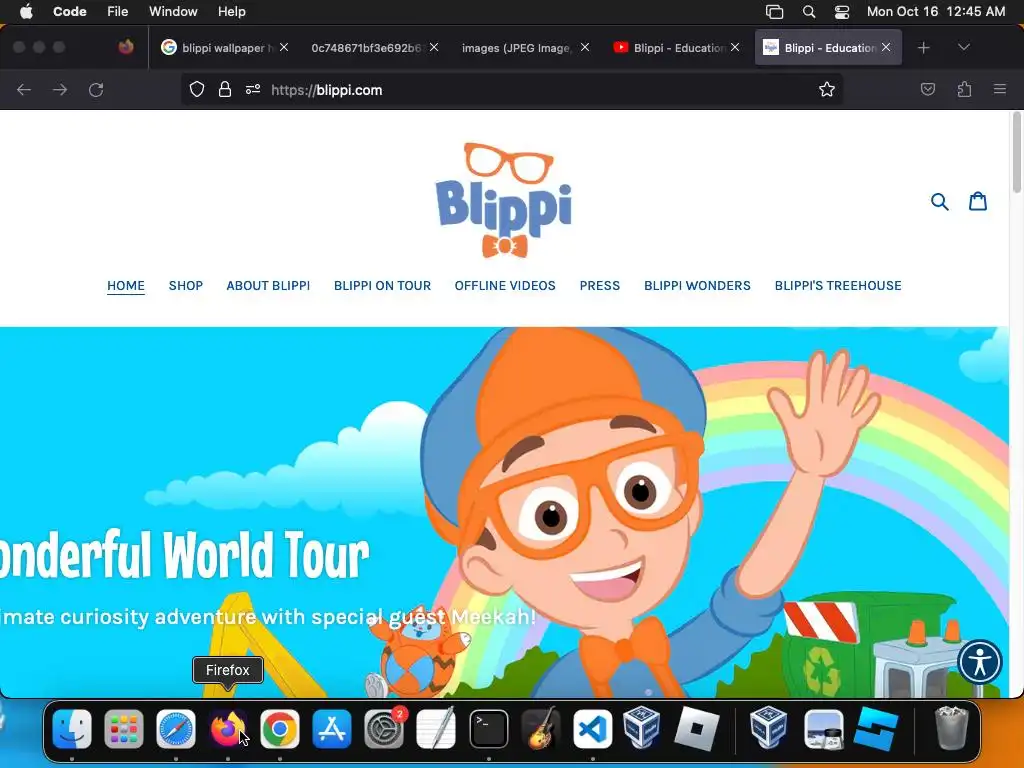This screenshot has width=1024, height=768.
Task: Open the PRESS navigation link
Action: coord(600,286)
